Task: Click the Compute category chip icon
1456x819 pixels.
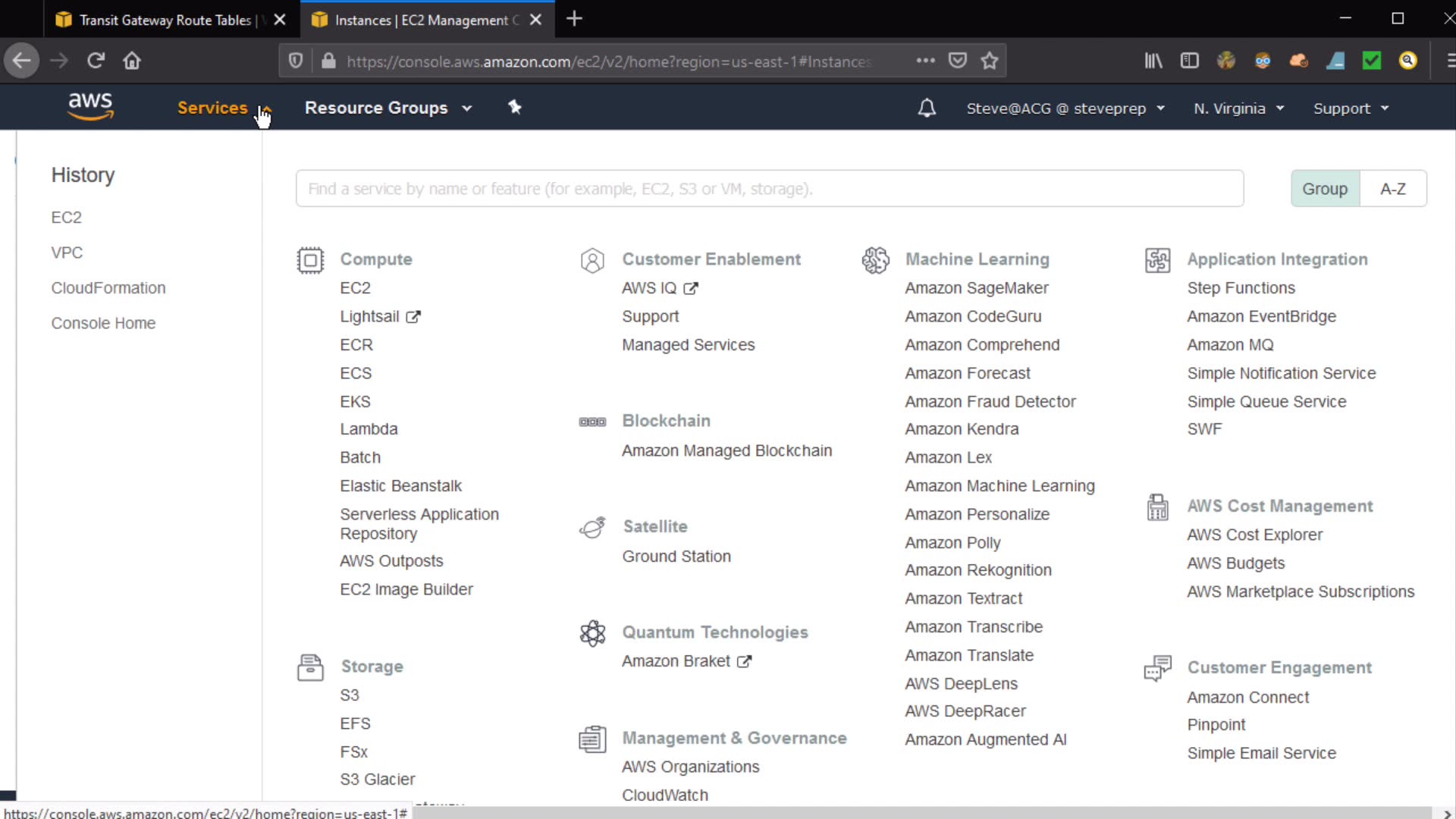Action: pyautogui.click(x=310, y=260)
